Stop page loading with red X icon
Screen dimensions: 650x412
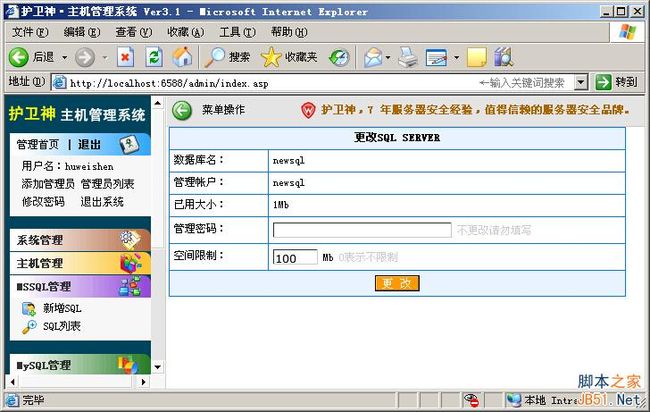(x=125, y=57)
